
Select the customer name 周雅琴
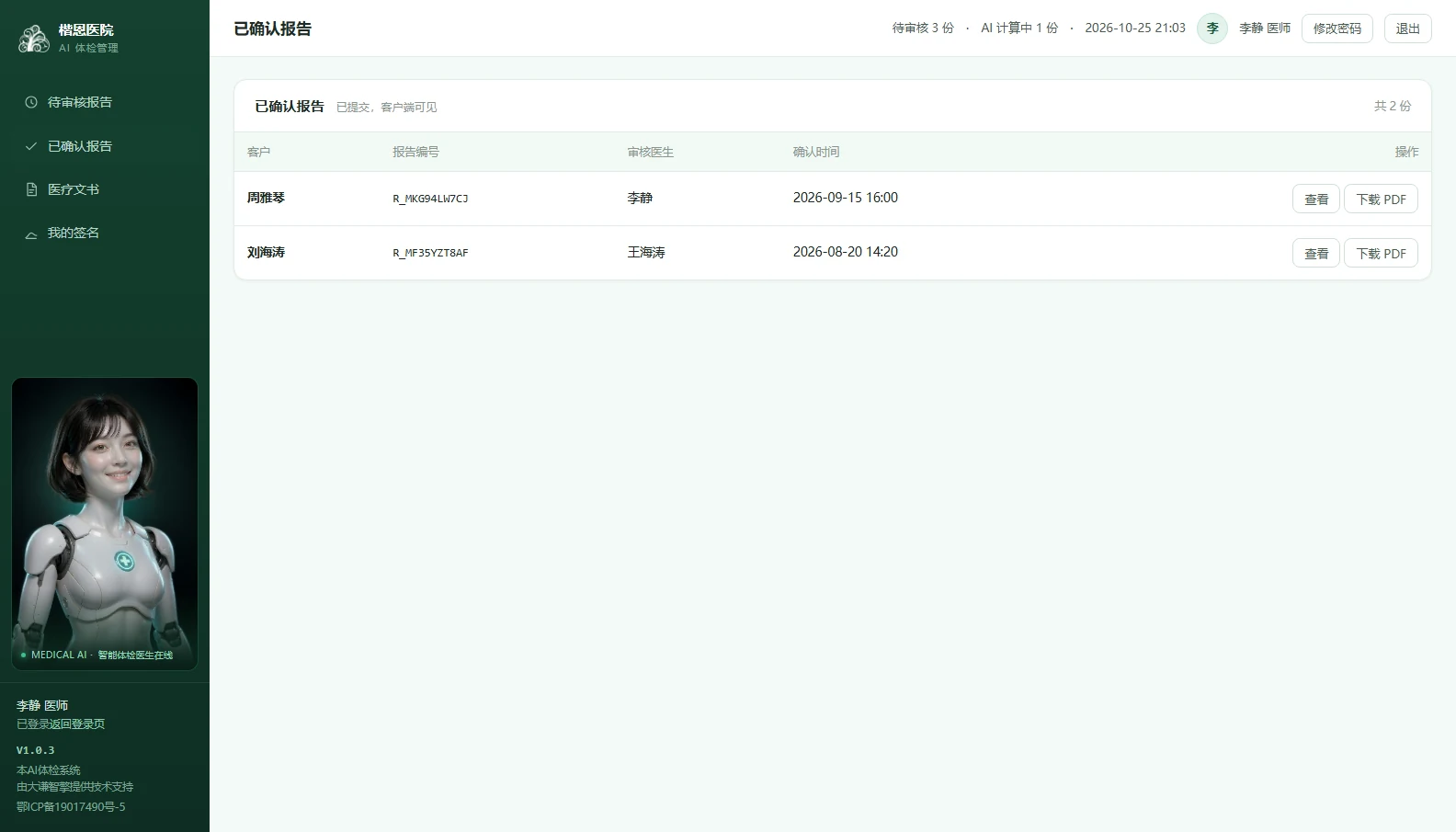point(266,198)
